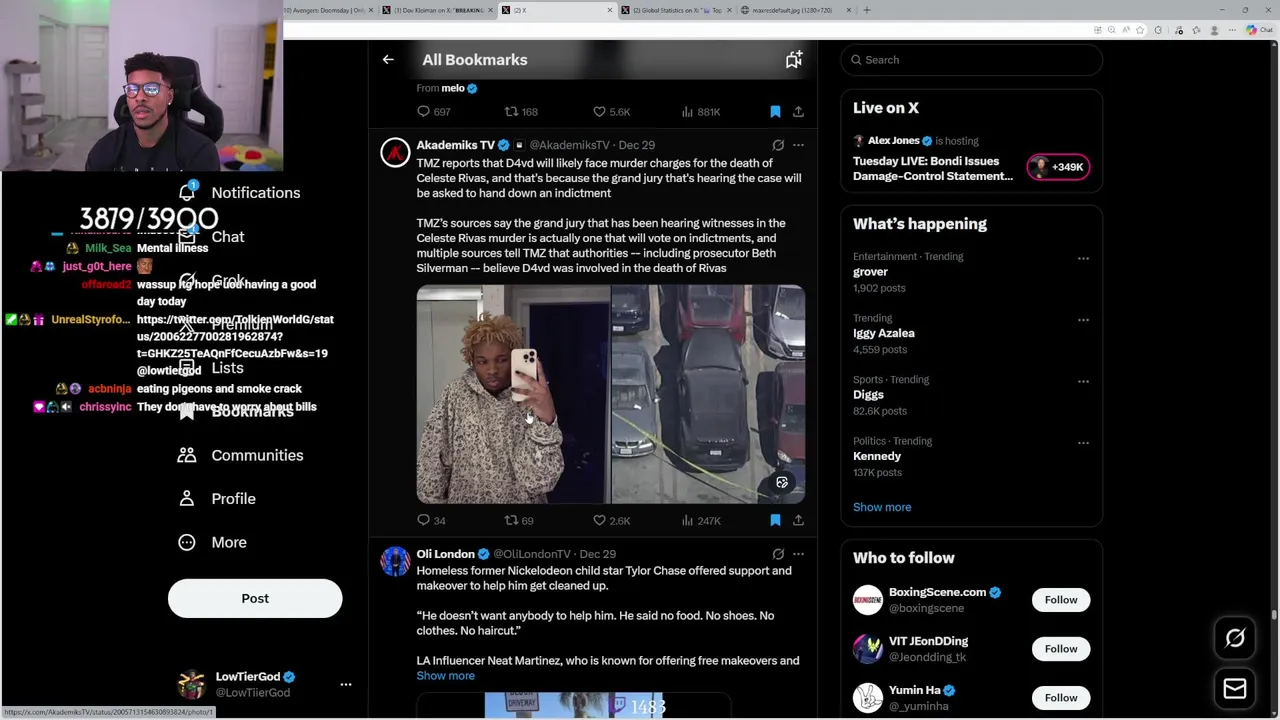Open Communities in the sidebar

click(240, 455)
